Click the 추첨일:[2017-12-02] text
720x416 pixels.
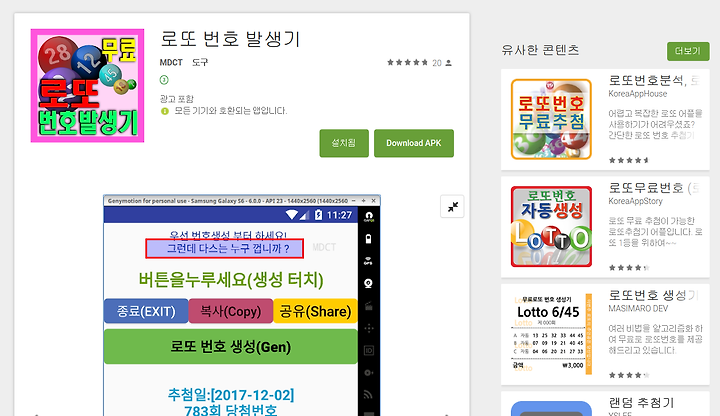tap(231, 395)
